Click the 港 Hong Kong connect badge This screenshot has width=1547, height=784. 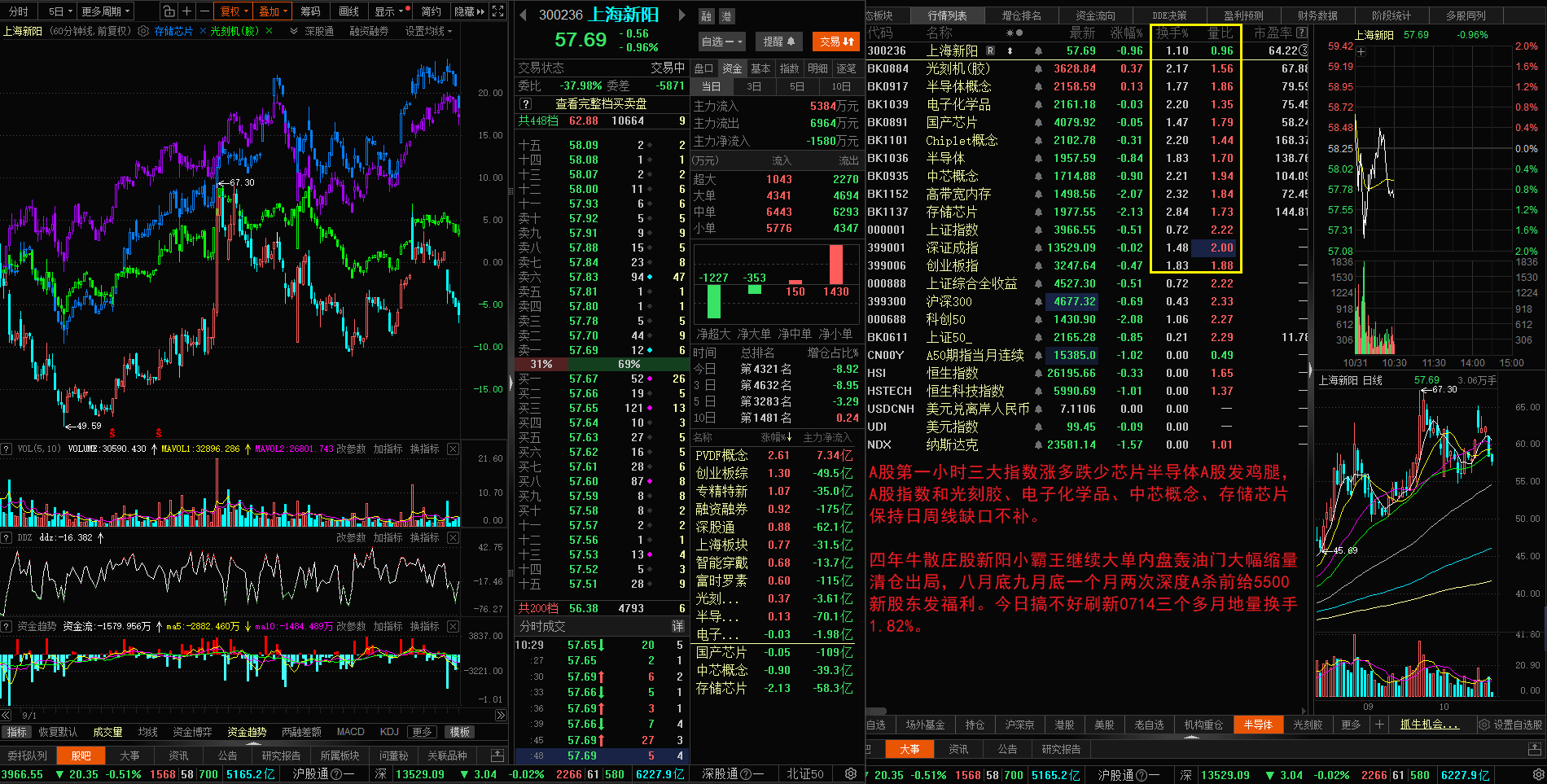[x=726, y=16]
